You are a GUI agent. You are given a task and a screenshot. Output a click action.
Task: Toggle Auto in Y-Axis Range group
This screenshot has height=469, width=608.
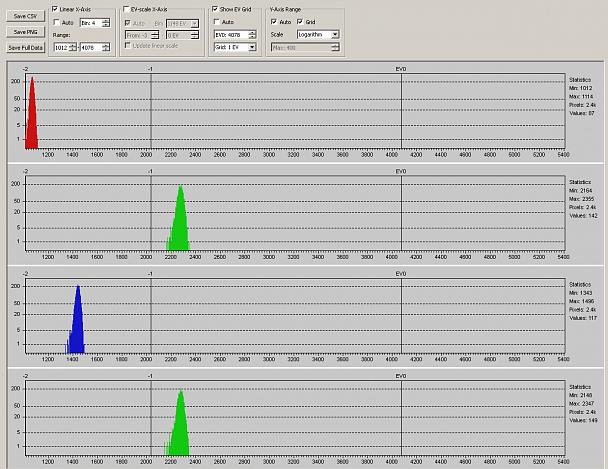pos(274,22)
